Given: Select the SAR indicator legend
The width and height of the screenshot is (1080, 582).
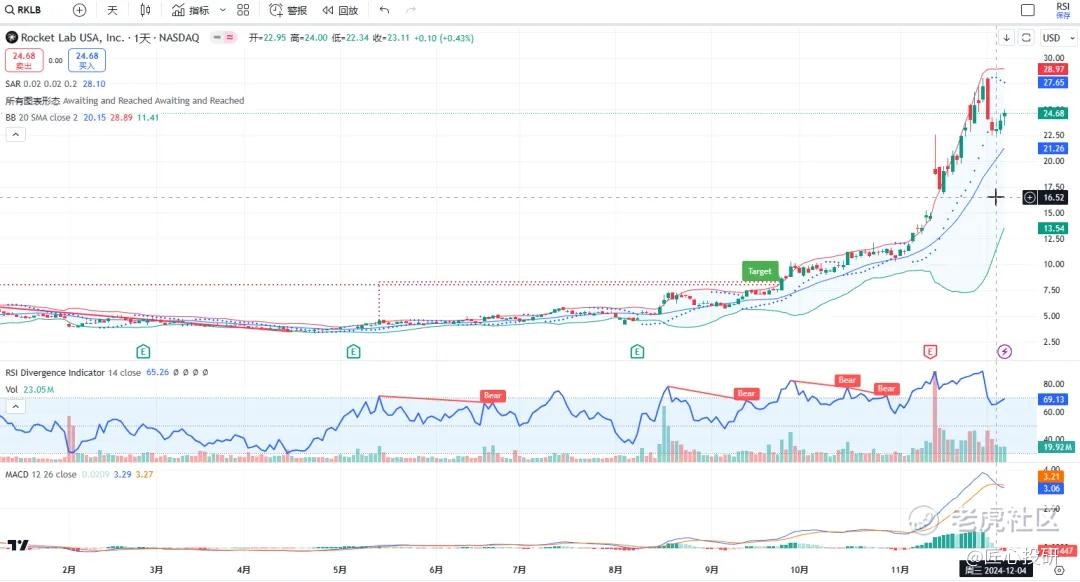Looking at the screenshot, I should [55, 84].
